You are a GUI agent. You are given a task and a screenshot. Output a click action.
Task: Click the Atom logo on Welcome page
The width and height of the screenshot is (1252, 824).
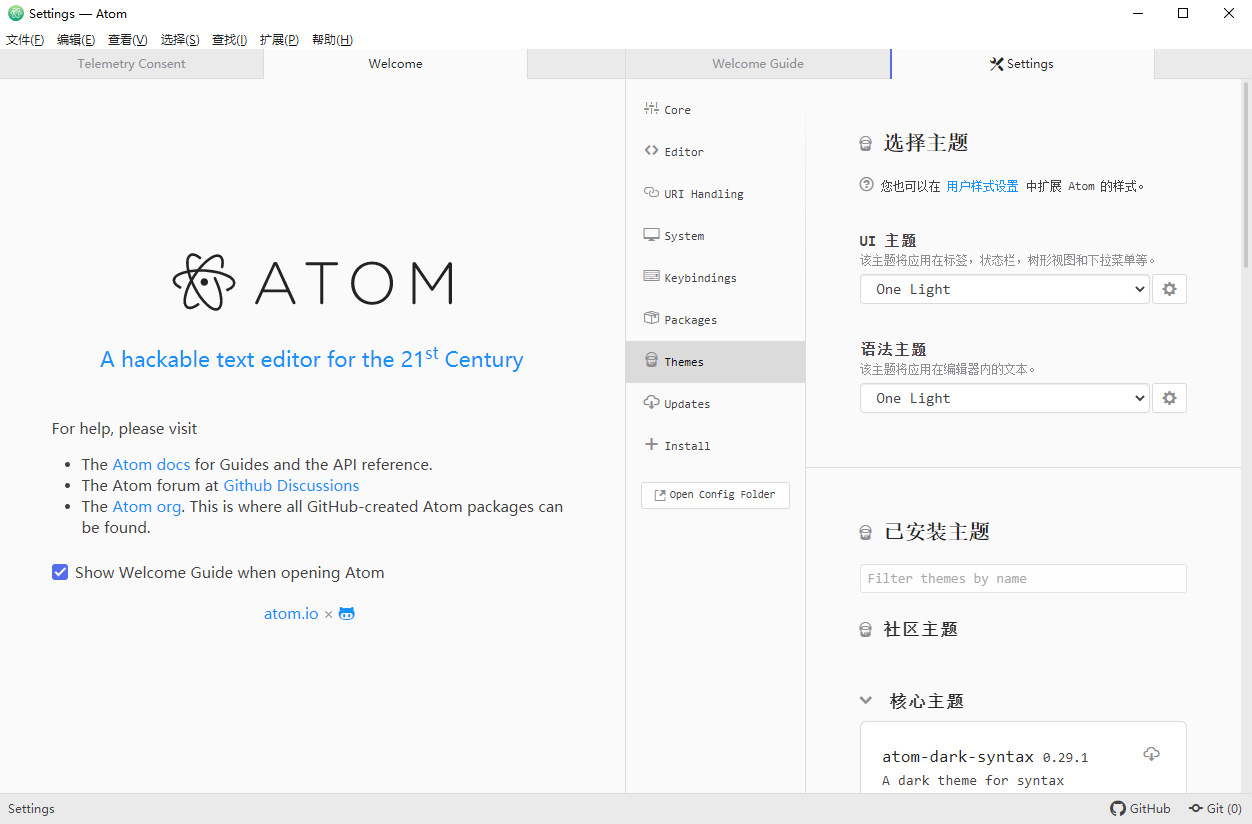[312, 282]
